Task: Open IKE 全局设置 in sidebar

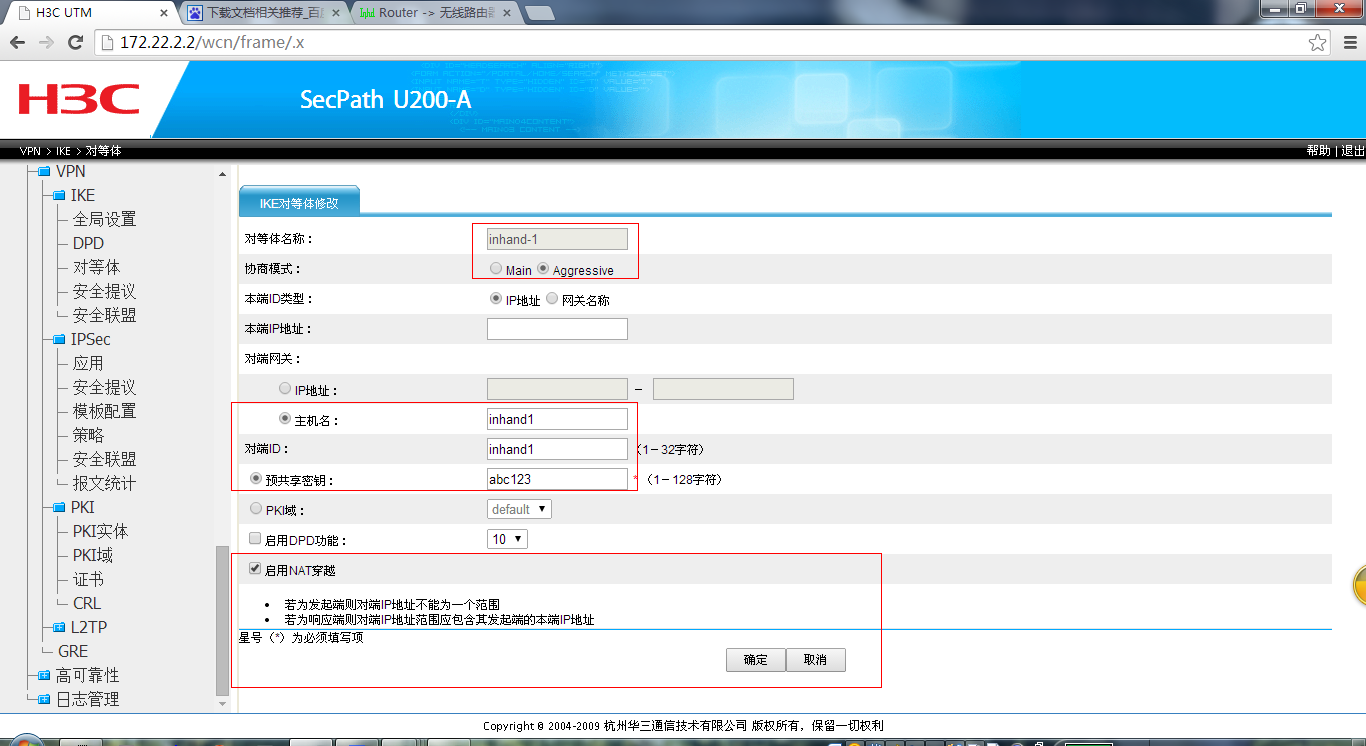Action: (x=104, y=219)
